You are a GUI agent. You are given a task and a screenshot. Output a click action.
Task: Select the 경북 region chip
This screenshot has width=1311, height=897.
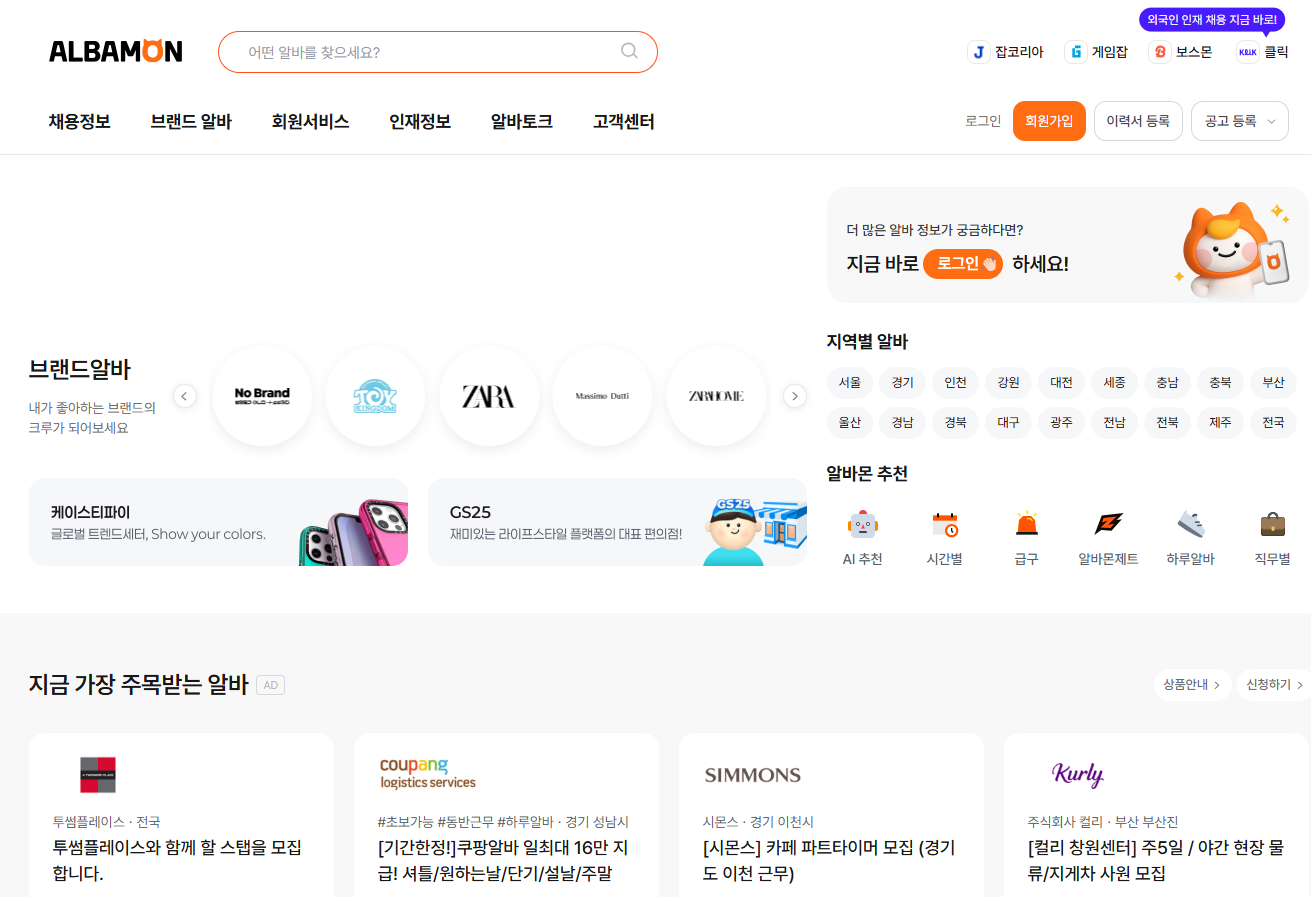coord(956,423)
